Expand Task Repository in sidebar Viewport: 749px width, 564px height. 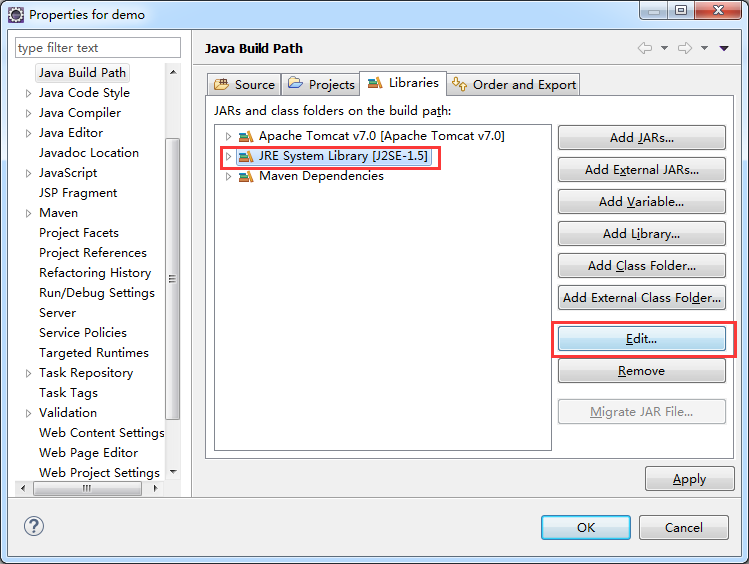28,373
